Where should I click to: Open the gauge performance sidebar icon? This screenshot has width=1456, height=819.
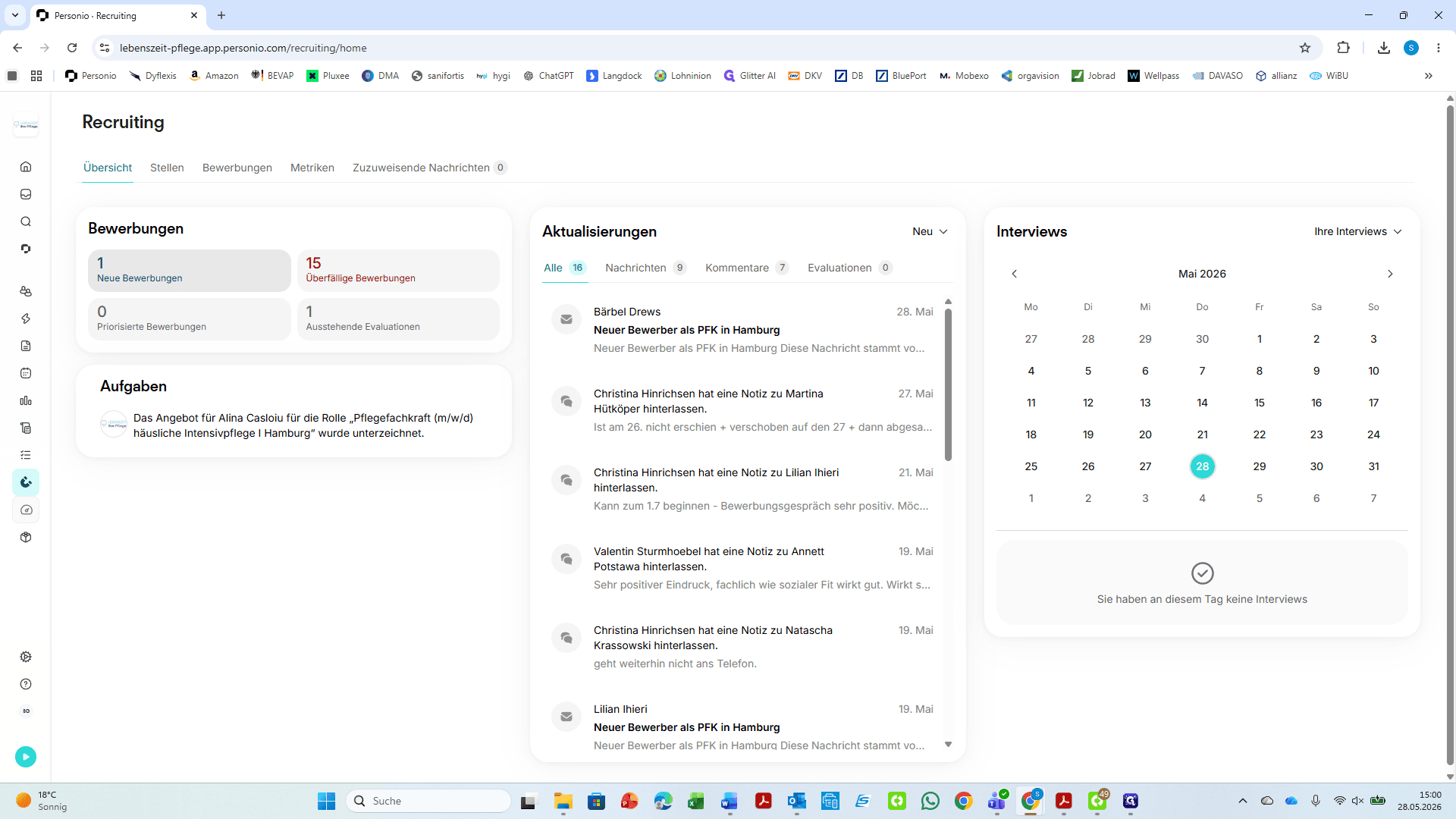pos(26,510)
